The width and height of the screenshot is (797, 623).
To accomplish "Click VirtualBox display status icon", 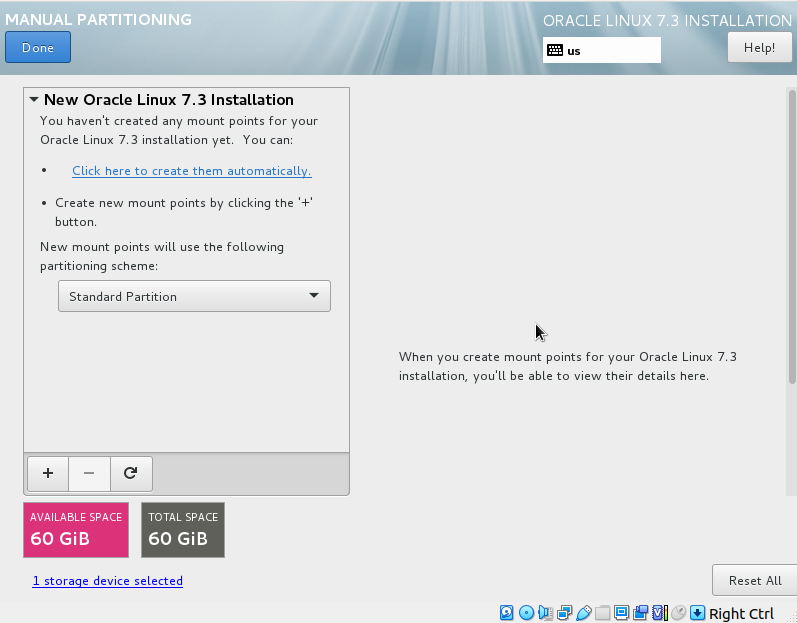I will (x=621, y=613).
